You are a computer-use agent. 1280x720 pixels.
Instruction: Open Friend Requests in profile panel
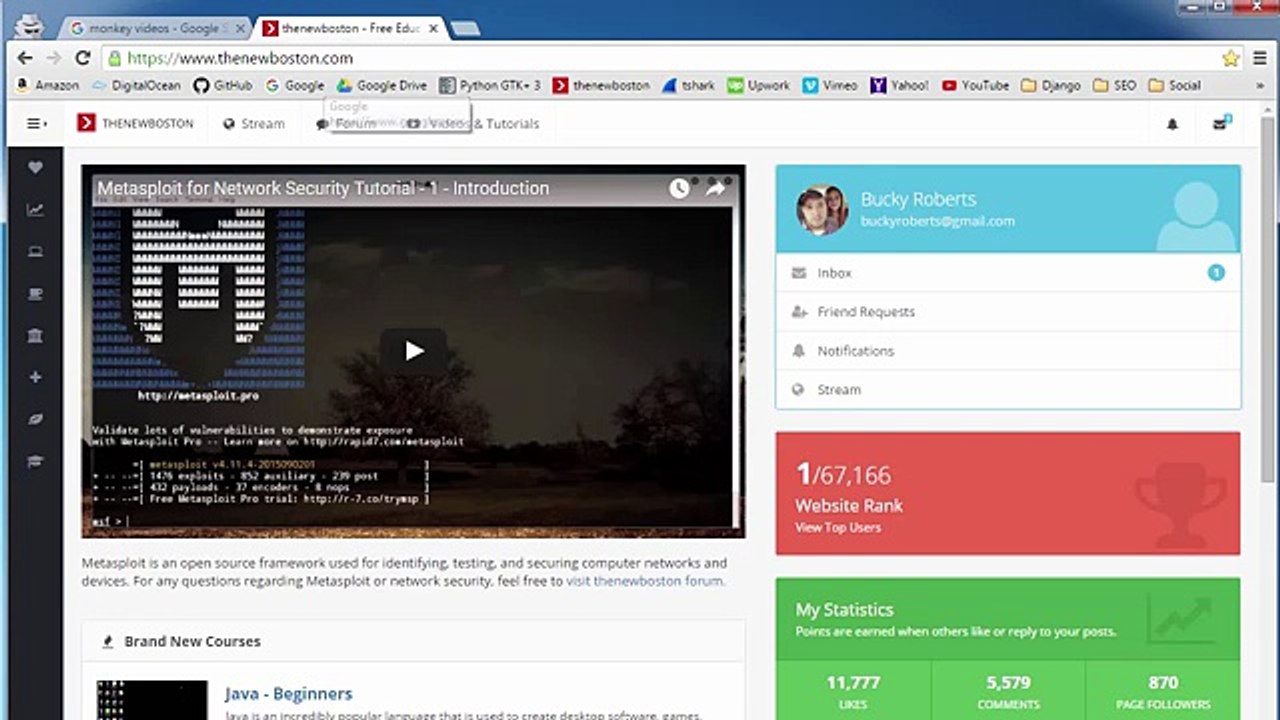coord(1008,312)
